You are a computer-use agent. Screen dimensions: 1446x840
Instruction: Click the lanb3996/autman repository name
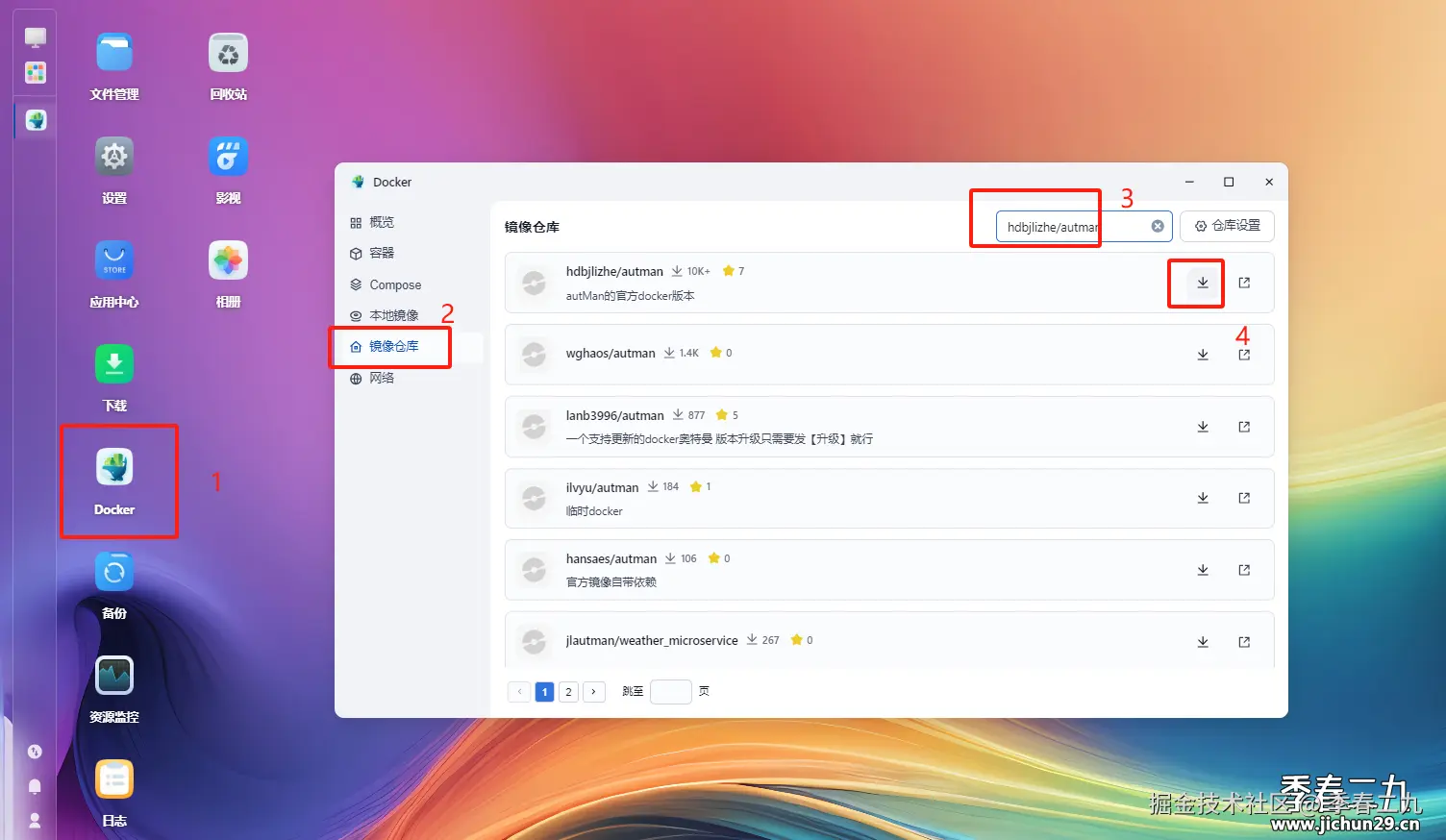pos(614,416)
